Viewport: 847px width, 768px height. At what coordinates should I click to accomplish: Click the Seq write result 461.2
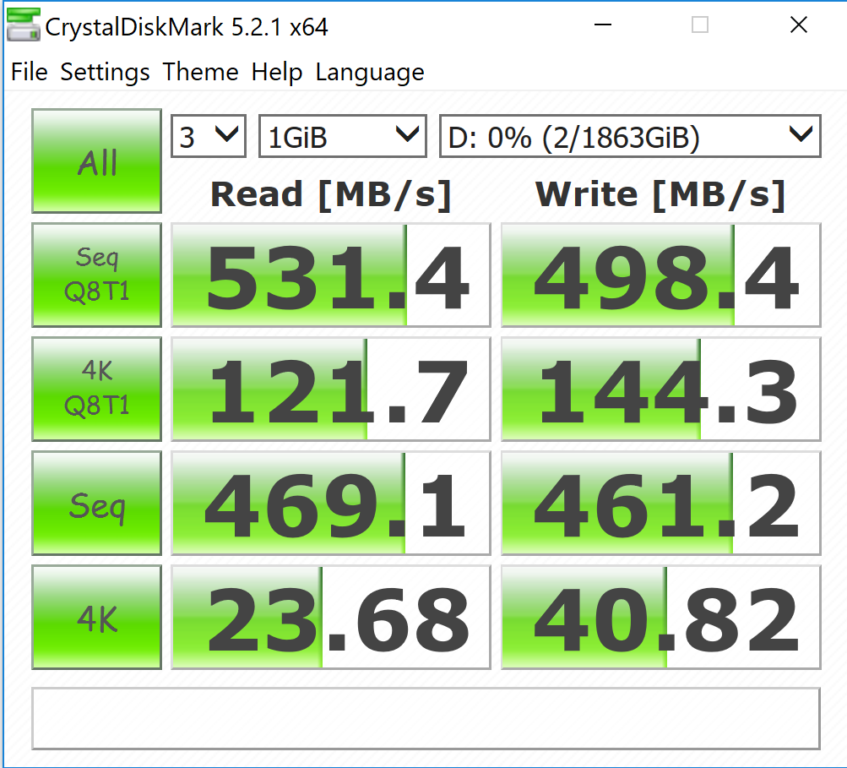point(661,503)
